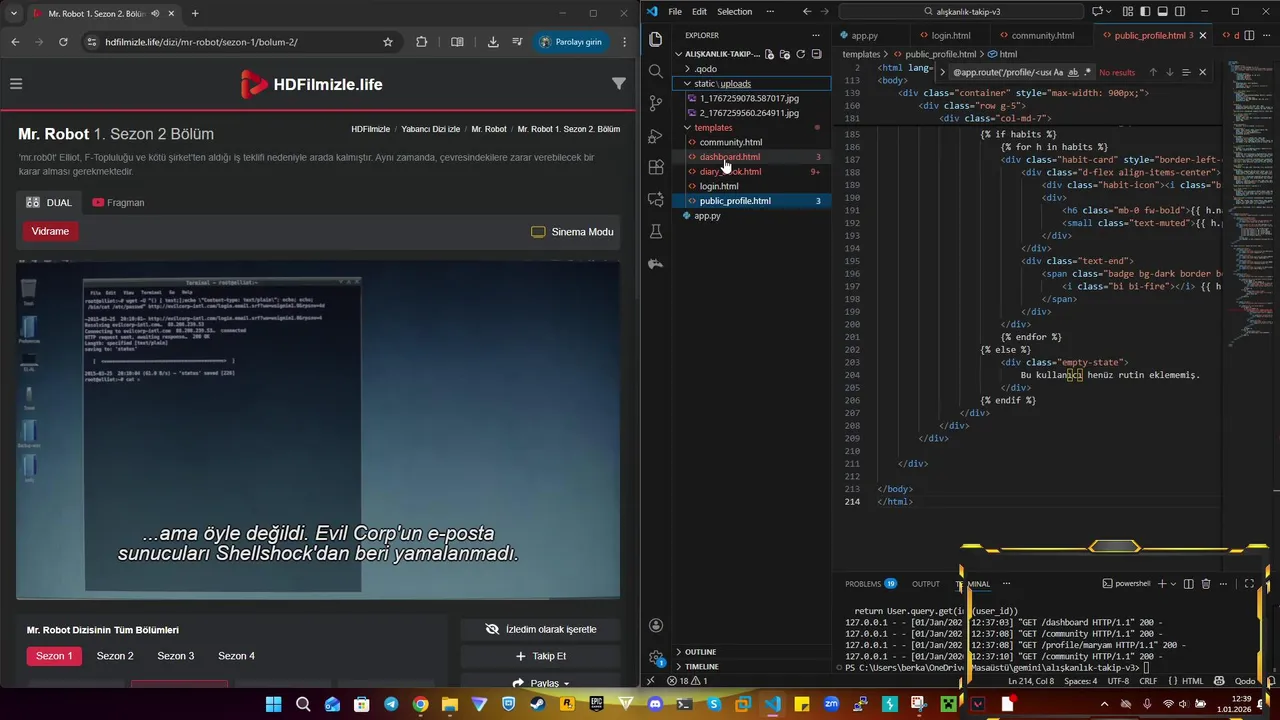Click Yabancı Dizi izle breadcrumb link

click(x=431, y=129)
